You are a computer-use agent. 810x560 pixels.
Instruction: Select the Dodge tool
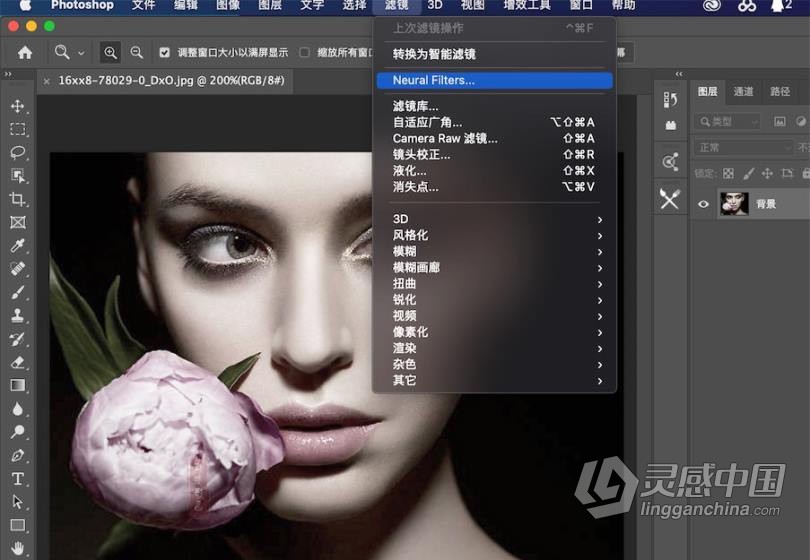[x=18, y=432]
